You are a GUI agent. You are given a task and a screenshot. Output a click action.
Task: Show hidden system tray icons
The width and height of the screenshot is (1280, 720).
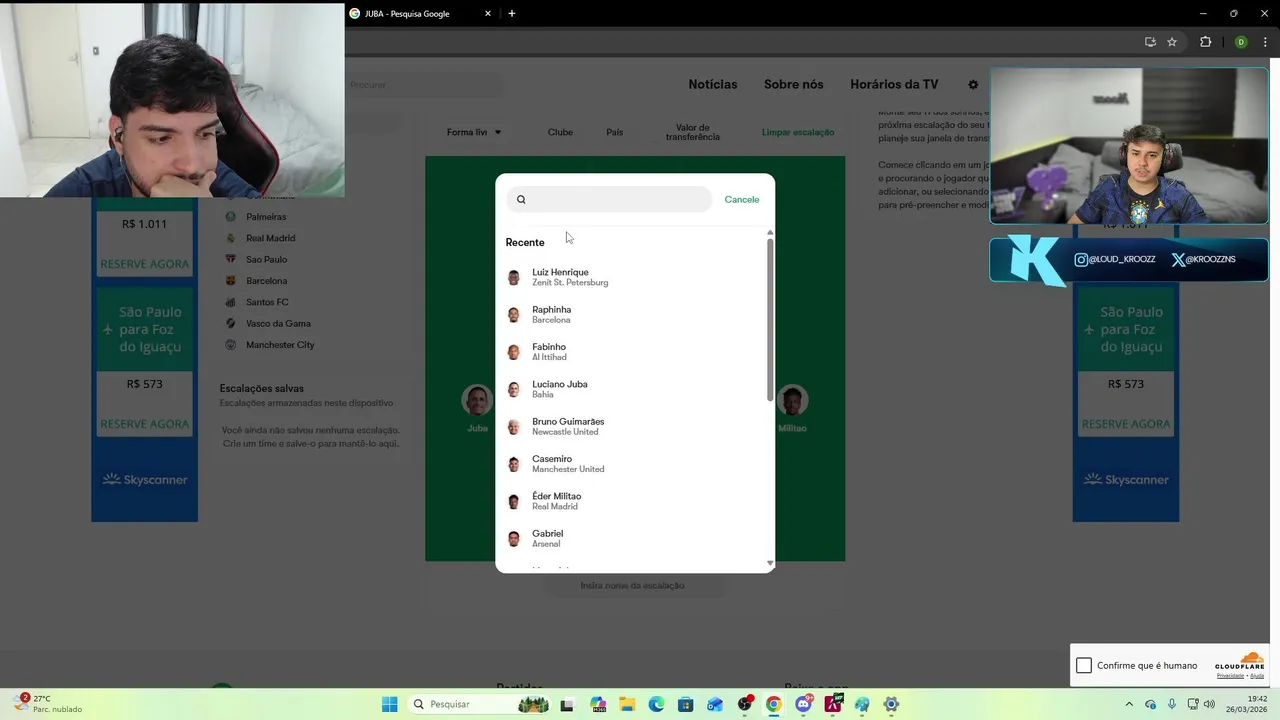tap(1129, 704)
